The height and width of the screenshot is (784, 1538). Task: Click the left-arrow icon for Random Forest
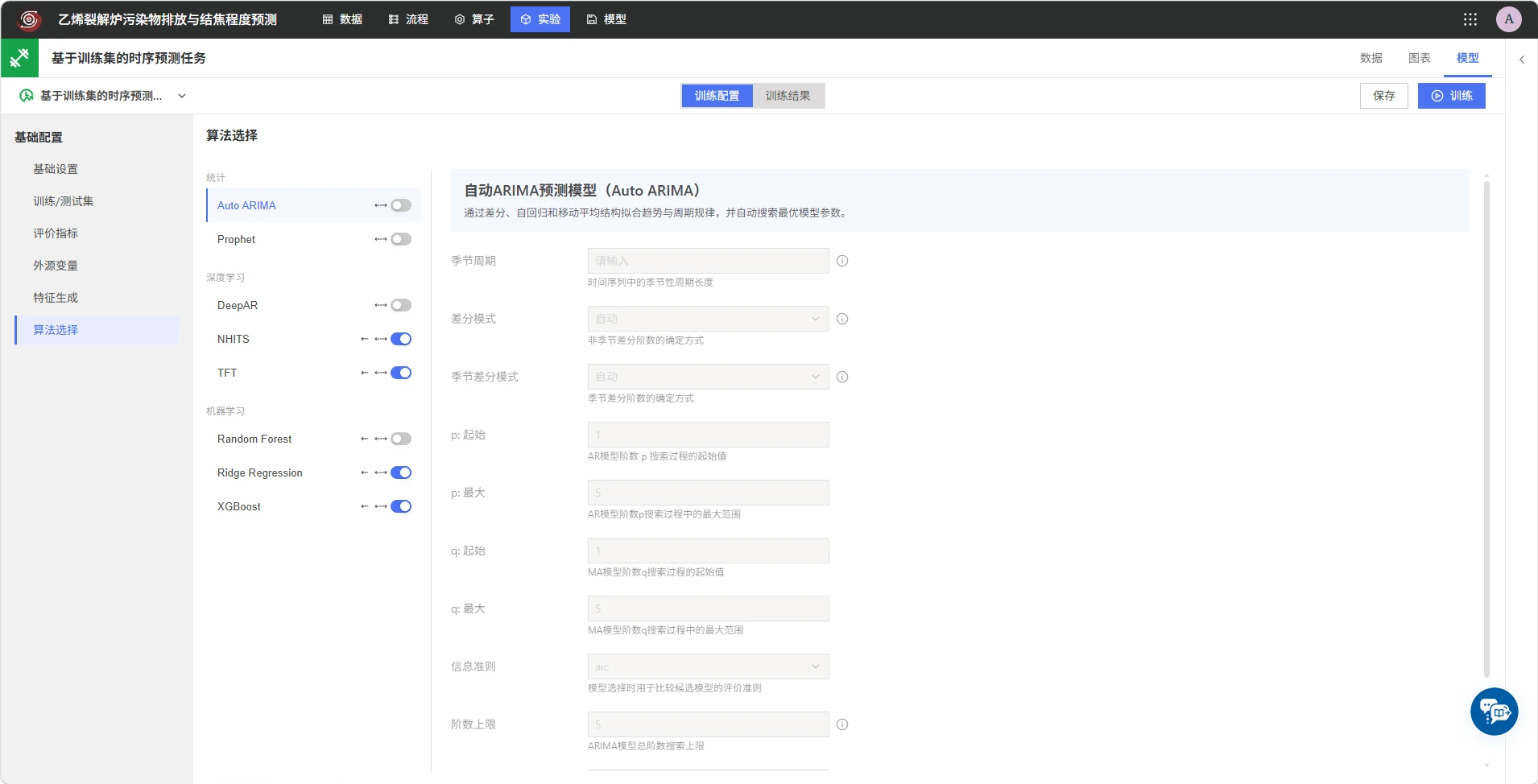point(365,439)
